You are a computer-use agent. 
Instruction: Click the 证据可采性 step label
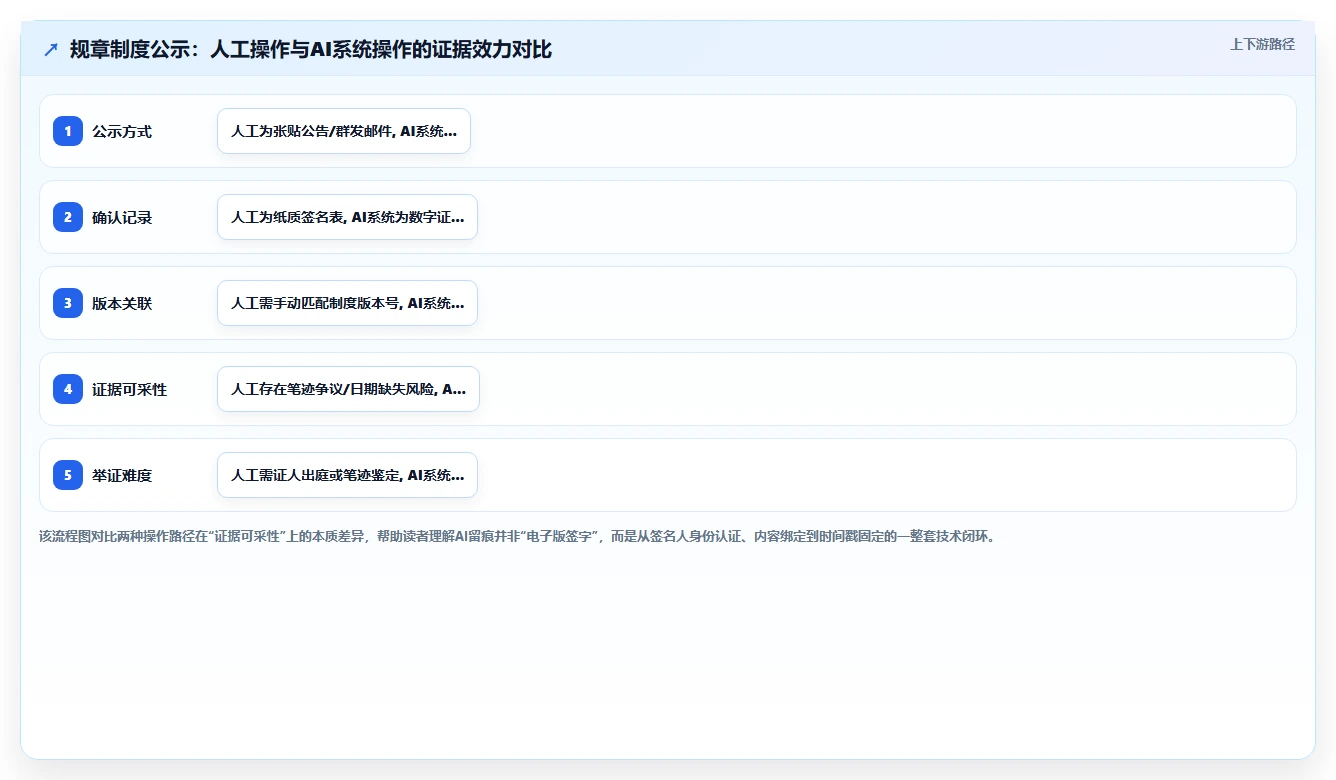[130, 390]
